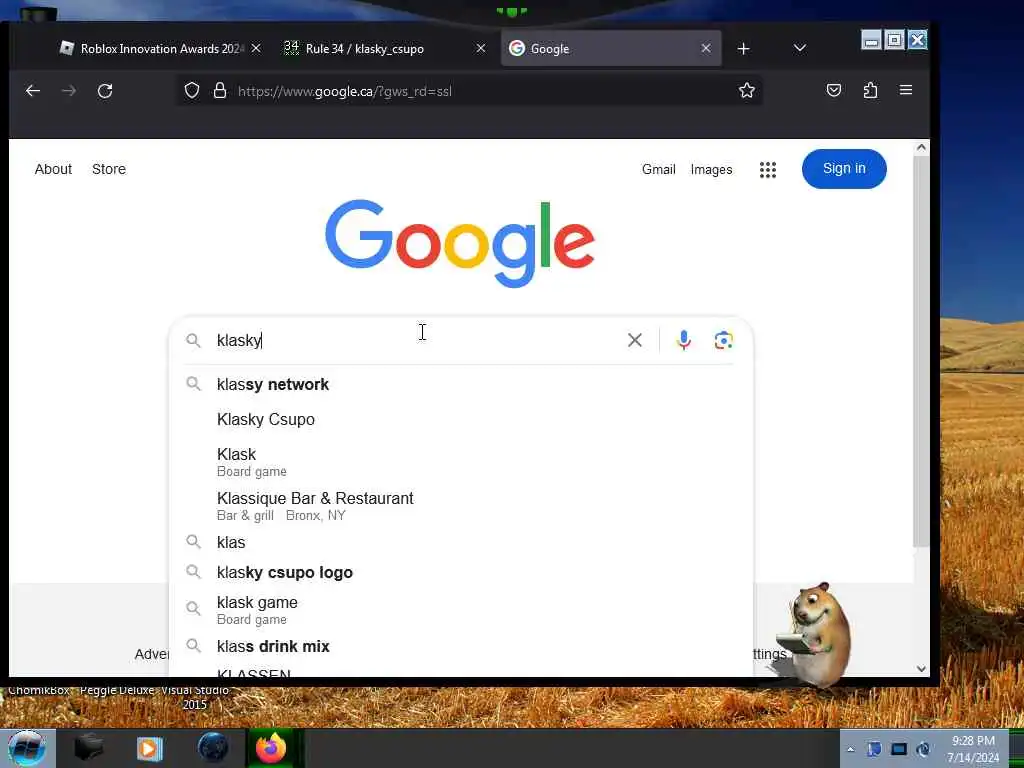The image size is (1024, 768).
Task: Maximize the Firefox window
Action: click(x=894, y=40)
